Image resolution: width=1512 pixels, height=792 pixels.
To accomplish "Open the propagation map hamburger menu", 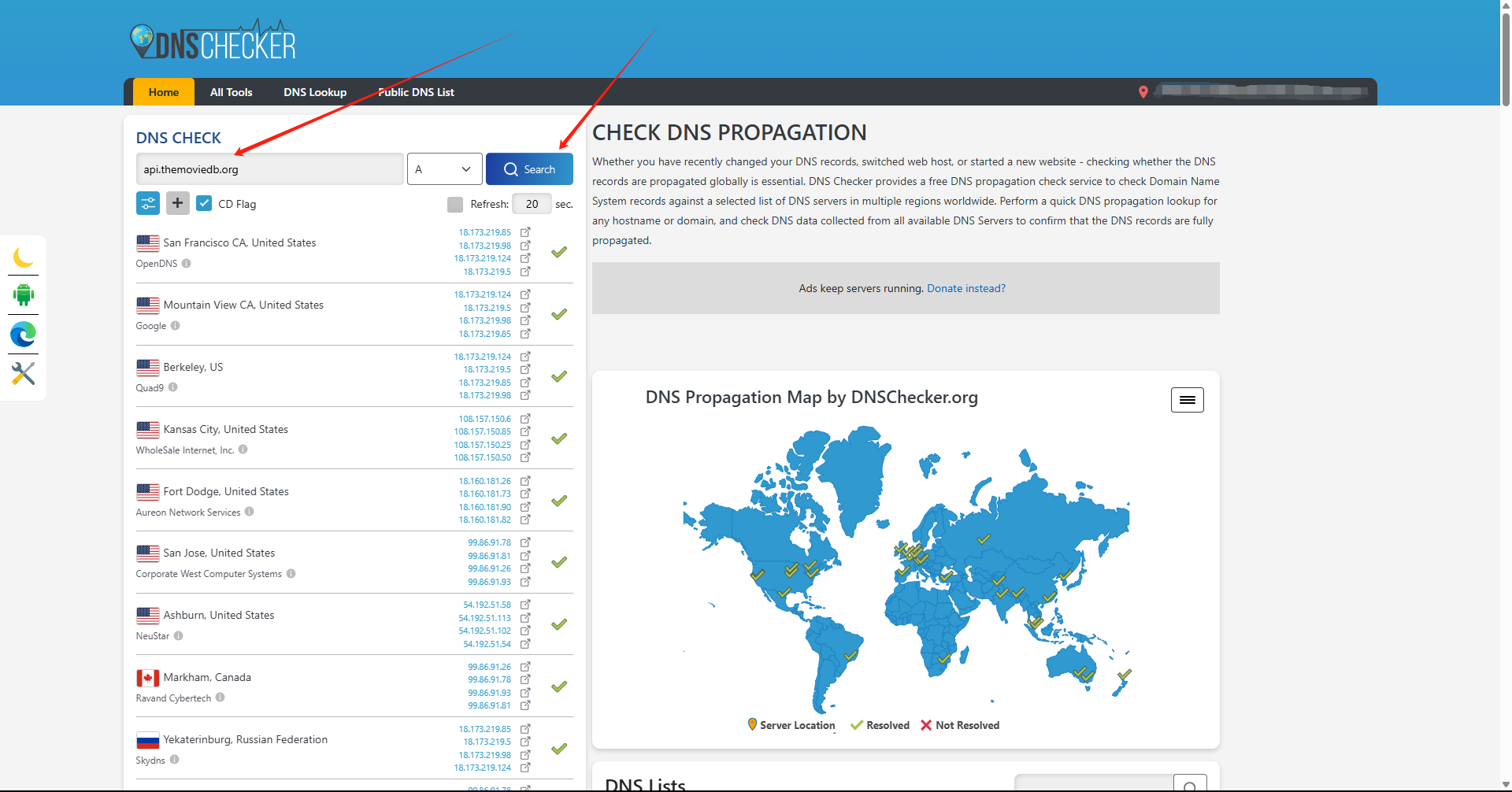I will pyautogui.click(x=1187, y=400).
